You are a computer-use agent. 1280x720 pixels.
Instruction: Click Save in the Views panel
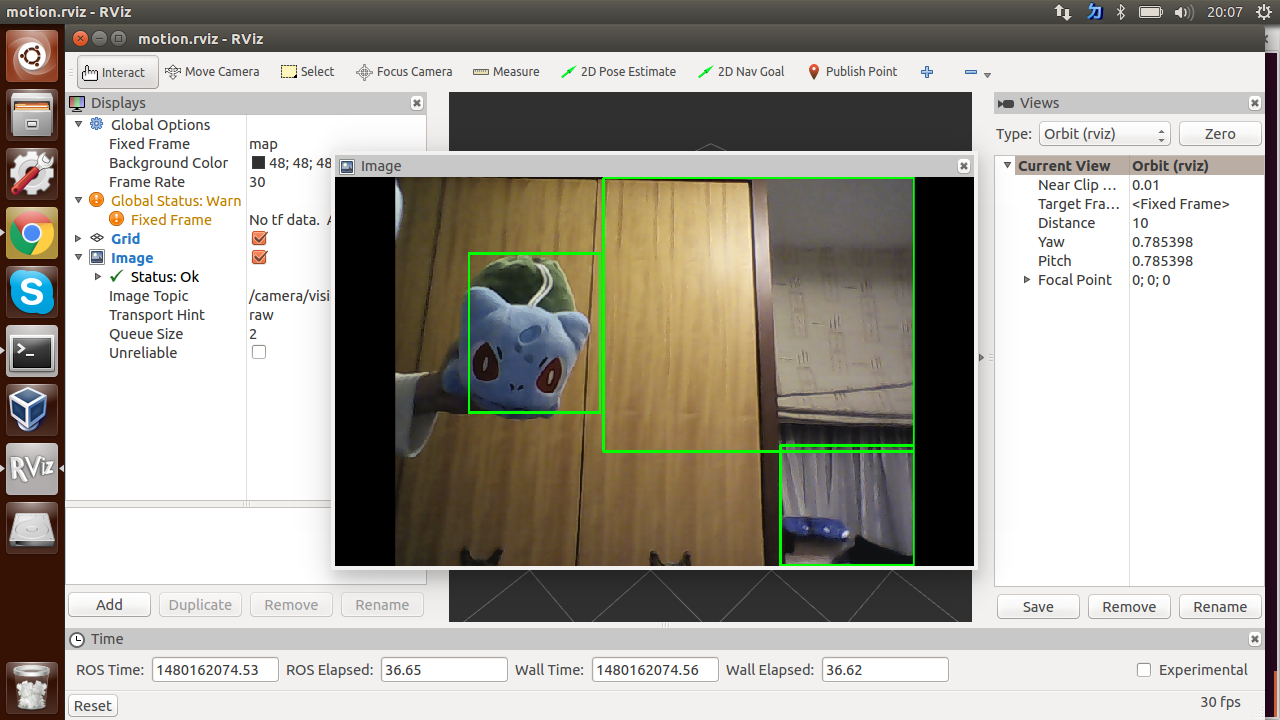pos(1038,607)
